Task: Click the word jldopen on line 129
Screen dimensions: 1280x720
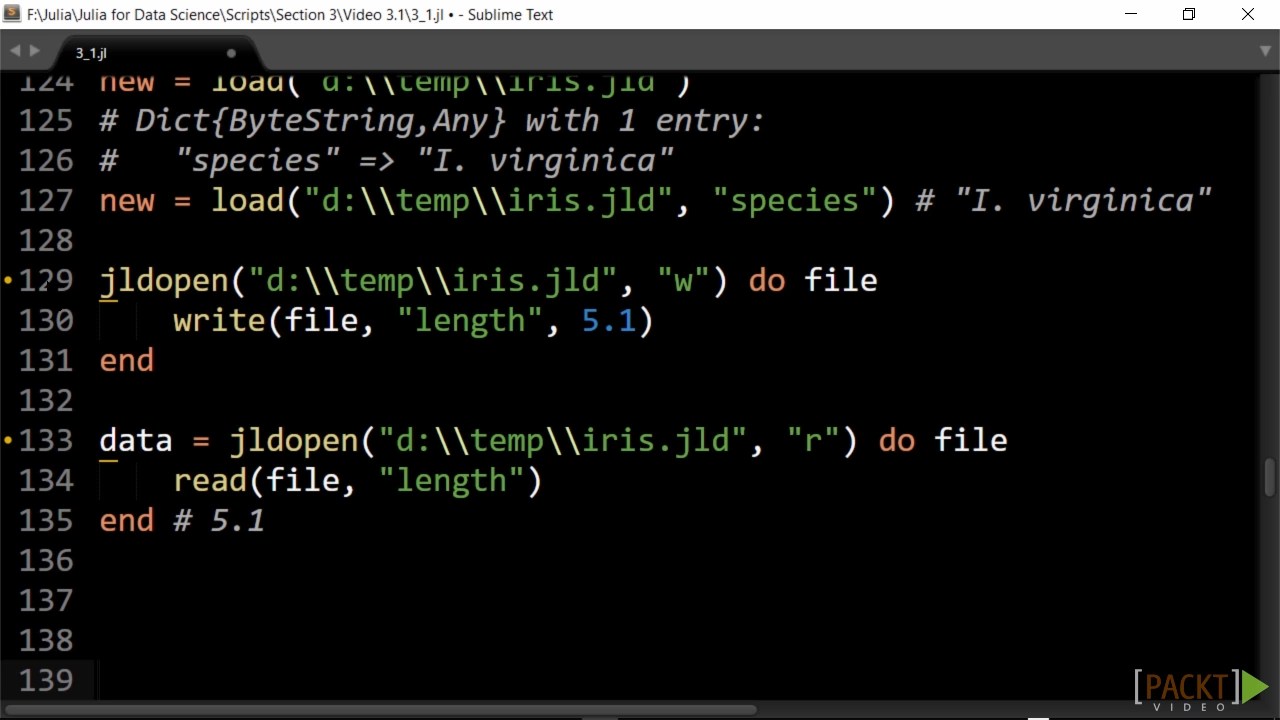Action: (164, 281)
